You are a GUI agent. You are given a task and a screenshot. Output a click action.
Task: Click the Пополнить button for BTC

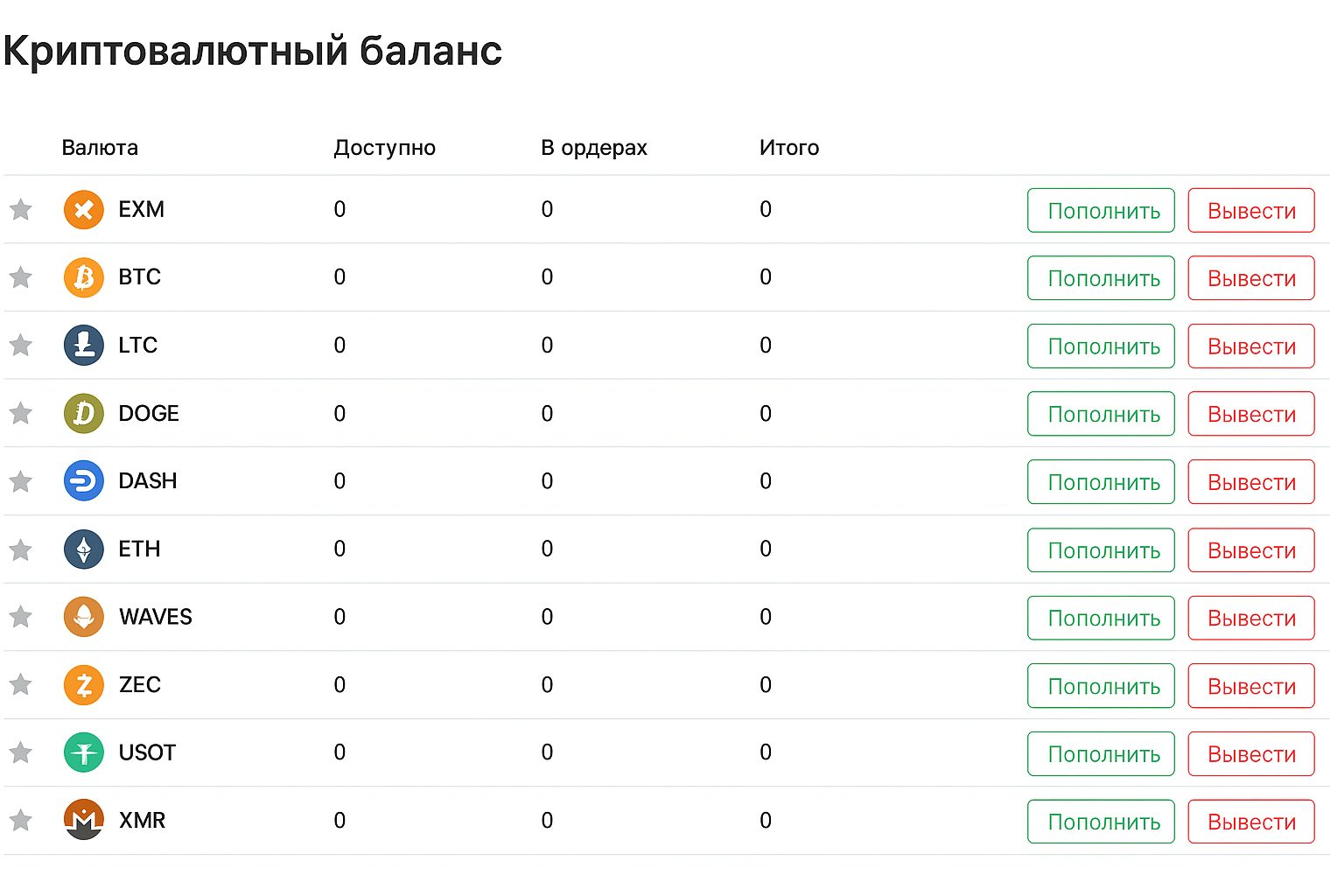pyautogui.click(x=1100, y=277)
